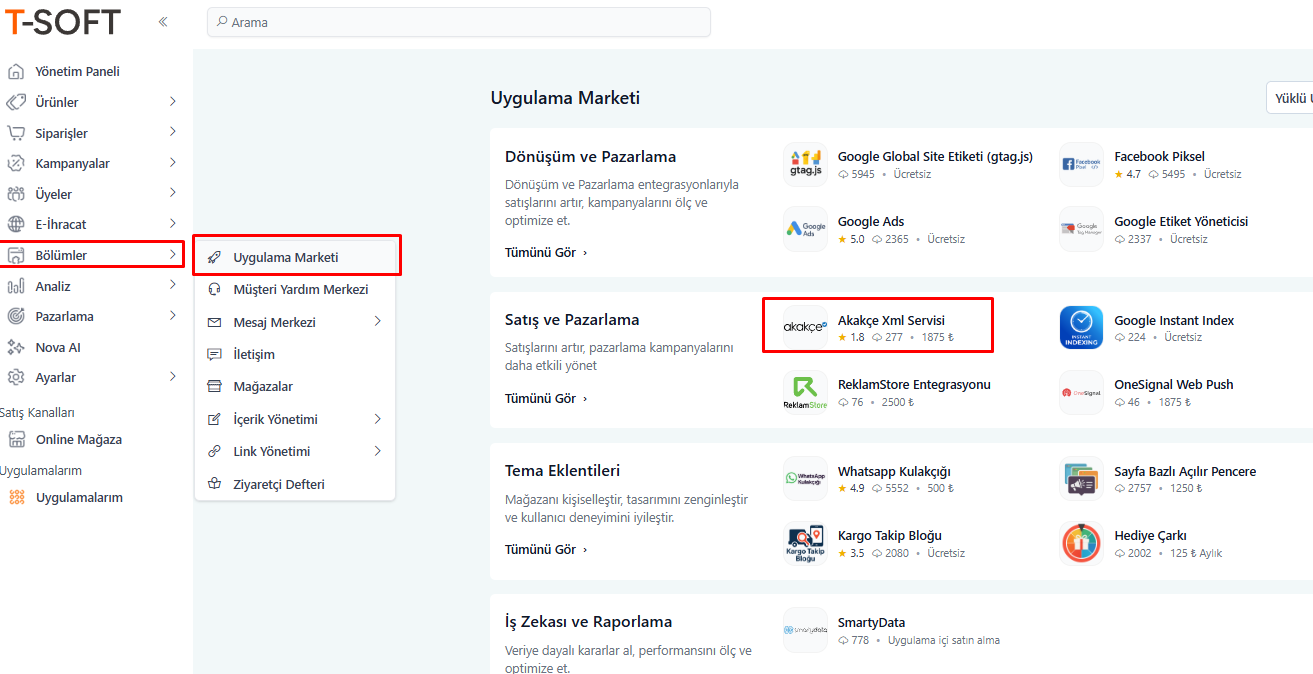Expand Mesaj Merkezi submenu arrow

click(x=377, y=322)
